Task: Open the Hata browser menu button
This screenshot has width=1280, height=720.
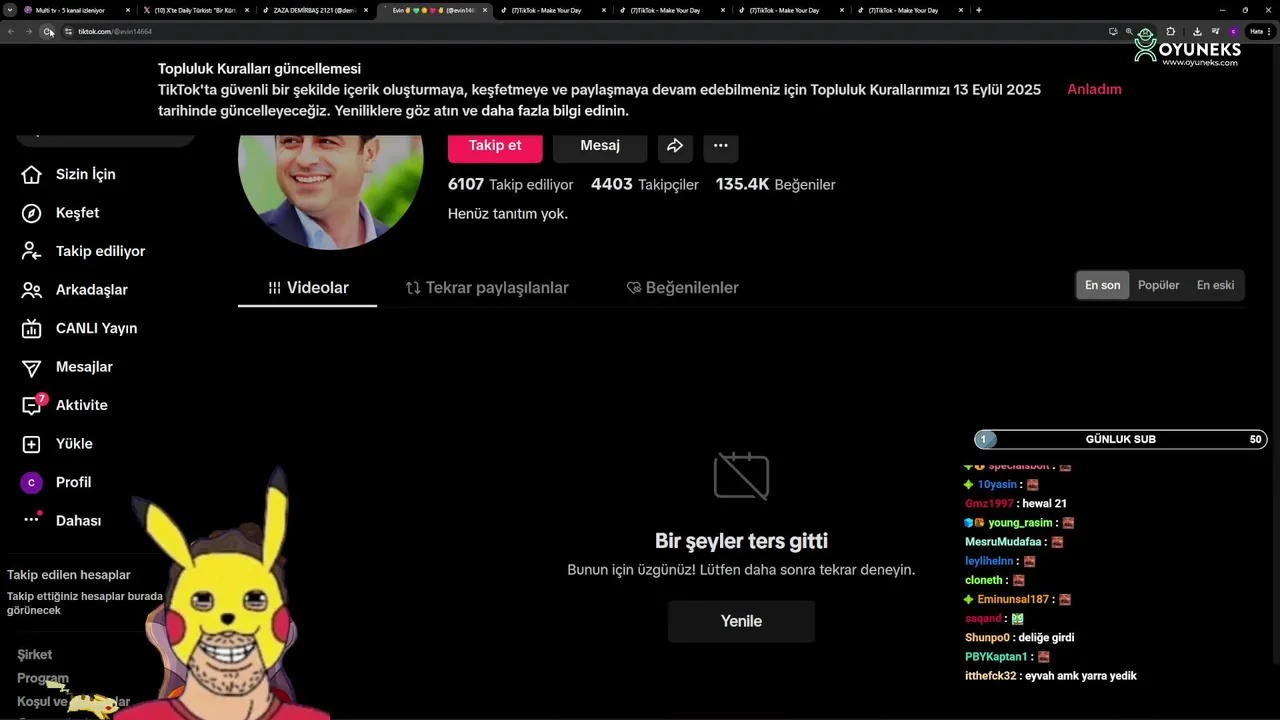Action: tap(1260, 31)
